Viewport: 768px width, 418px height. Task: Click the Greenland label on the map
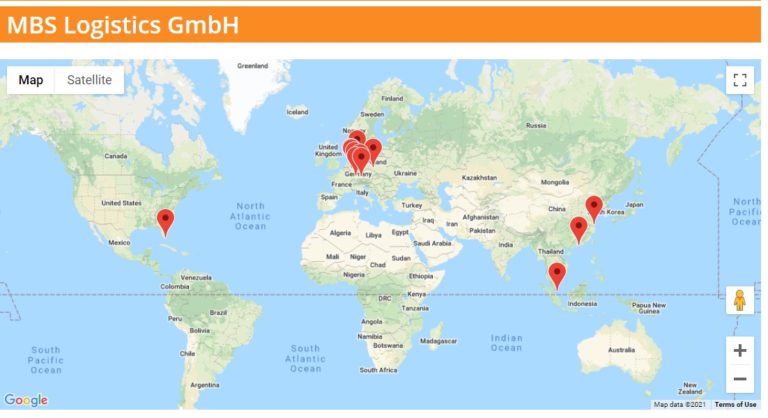click(x=253, y=66)
